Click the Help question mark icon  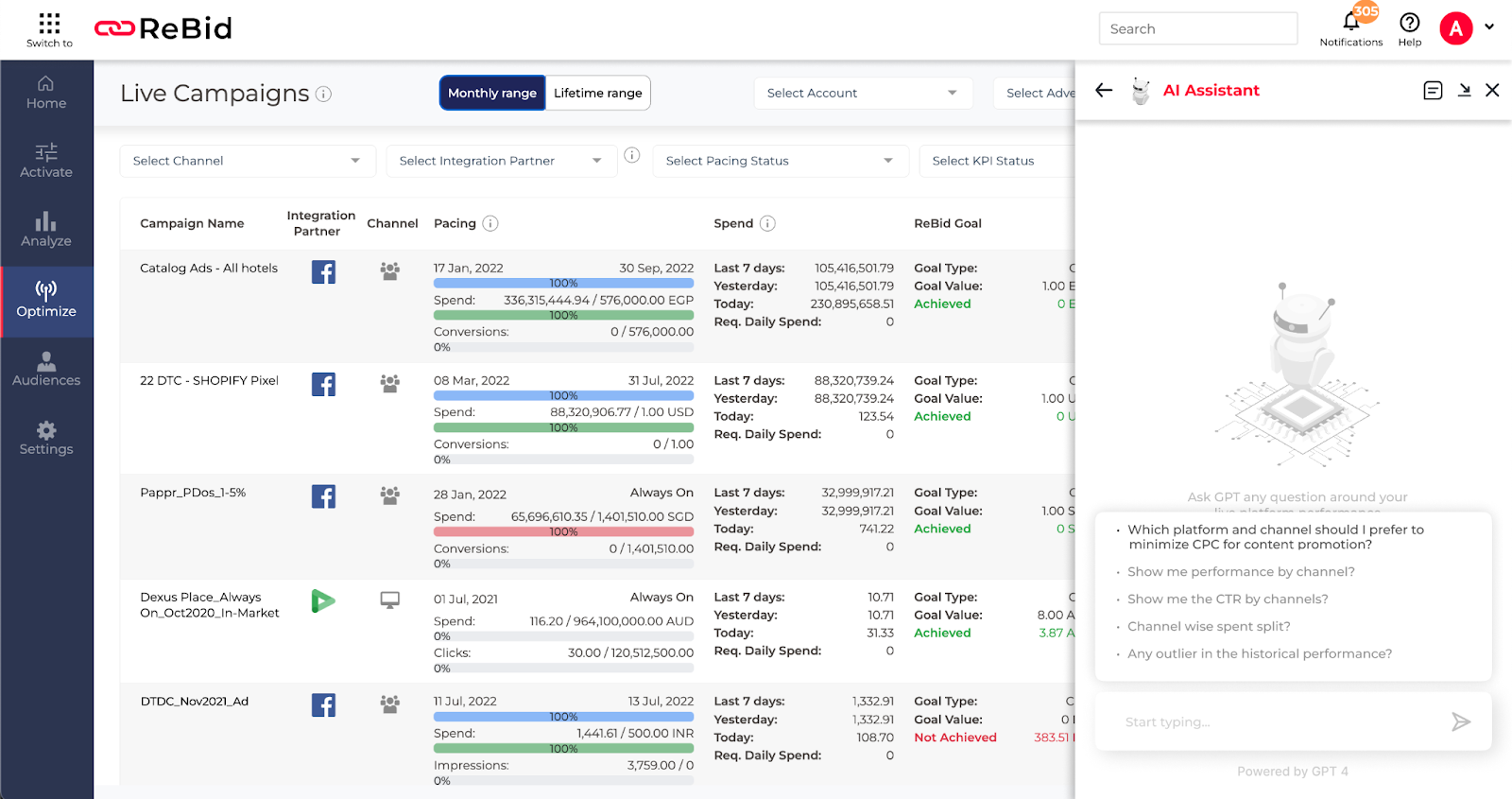coord(1409,24)
